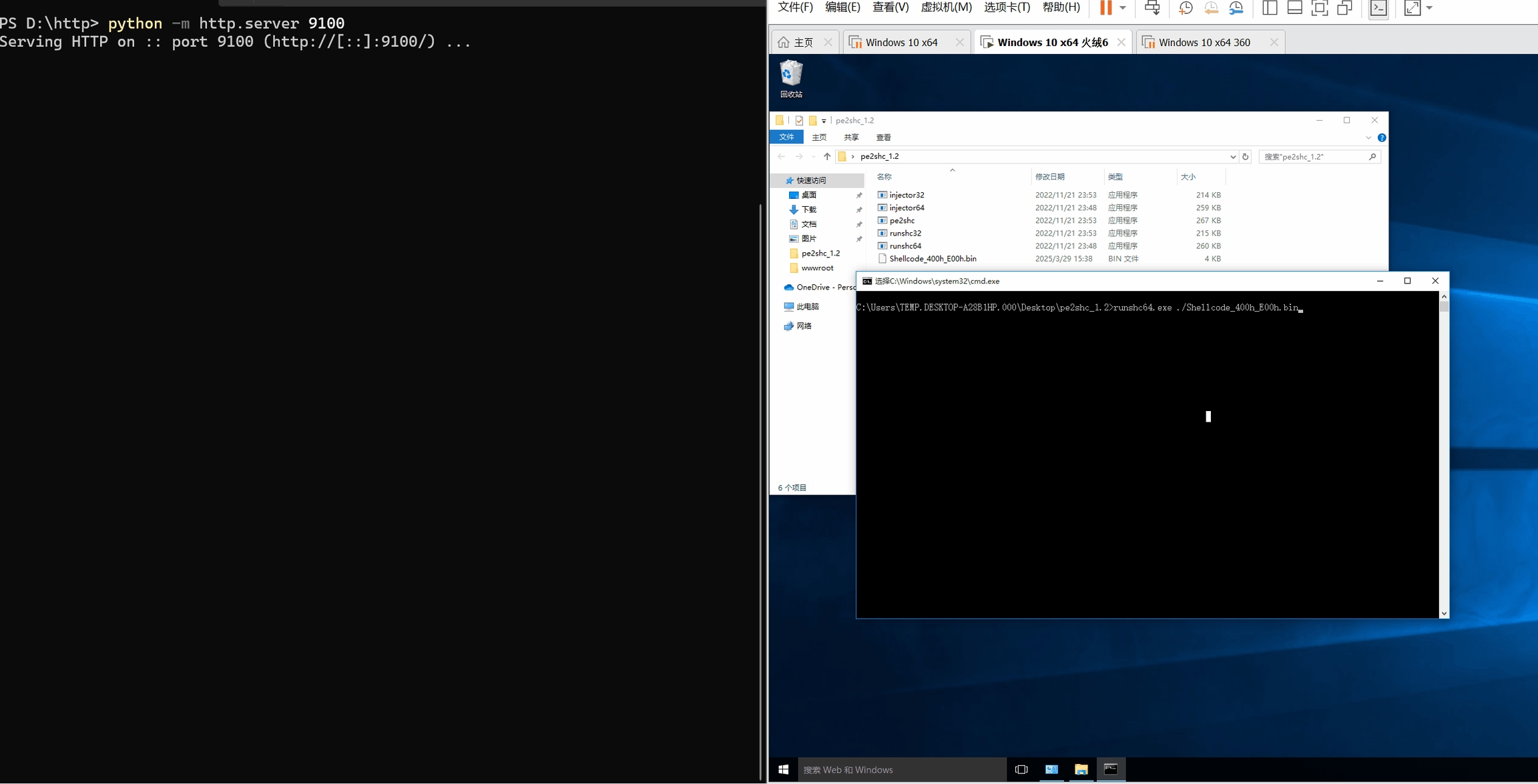Select runshc64 application file

pyautogui.click(x=905, y=246)
